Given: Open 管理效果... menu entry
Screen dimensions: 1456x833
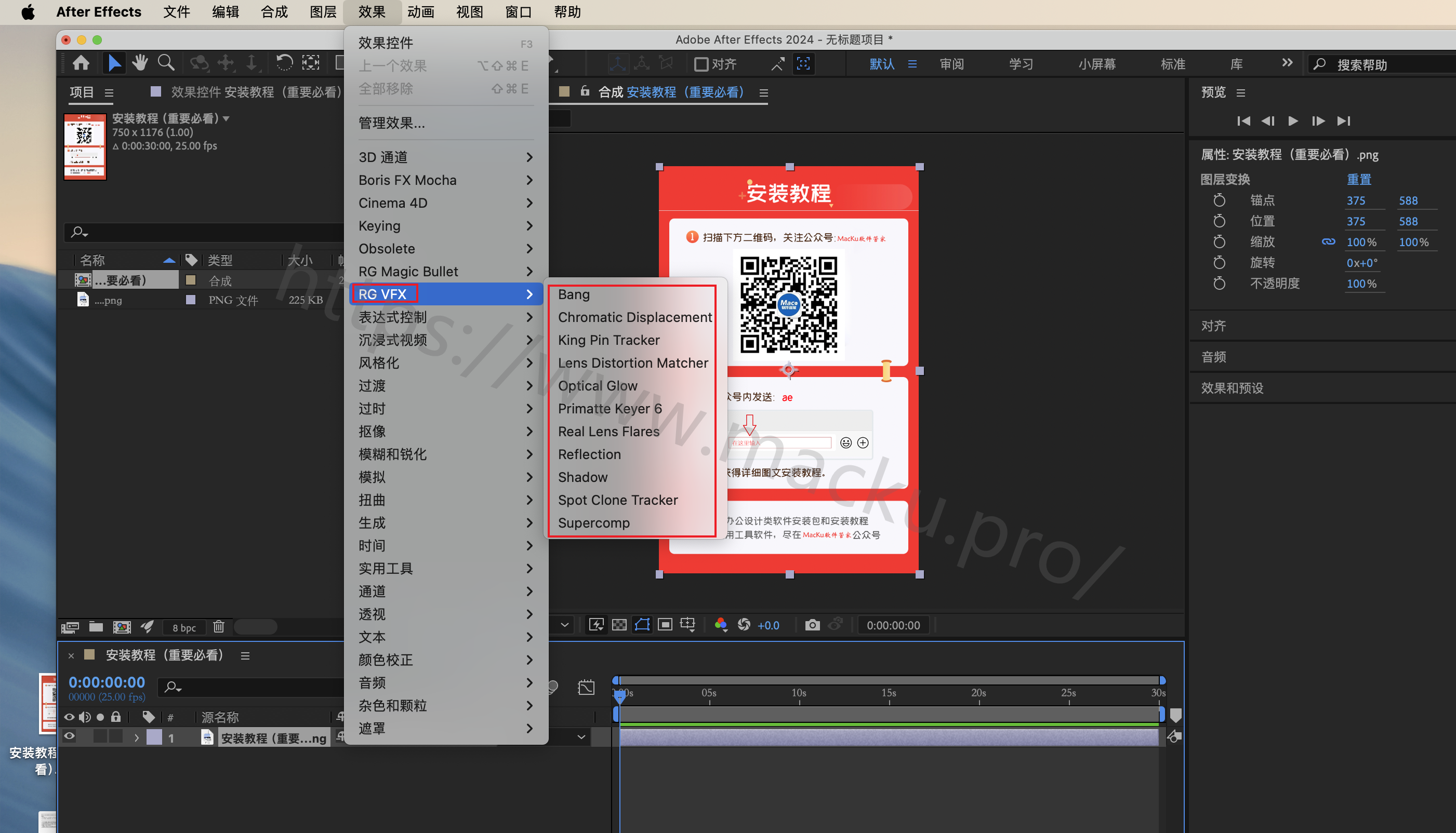Looking at the screenshot, I should [x=445, y=123].
